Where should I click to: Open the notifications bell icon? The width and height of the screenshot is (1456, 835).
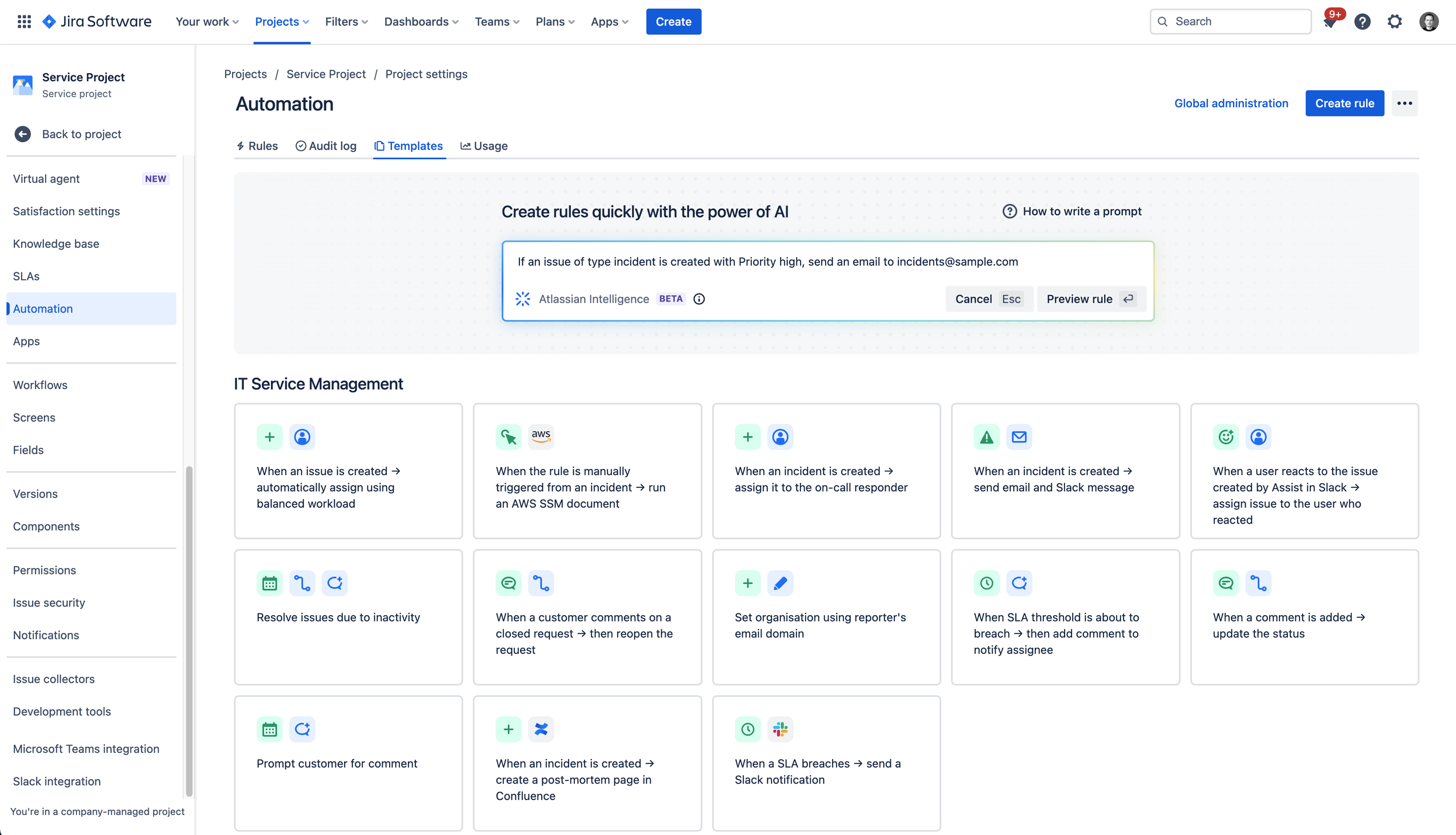click(1330, 22)
